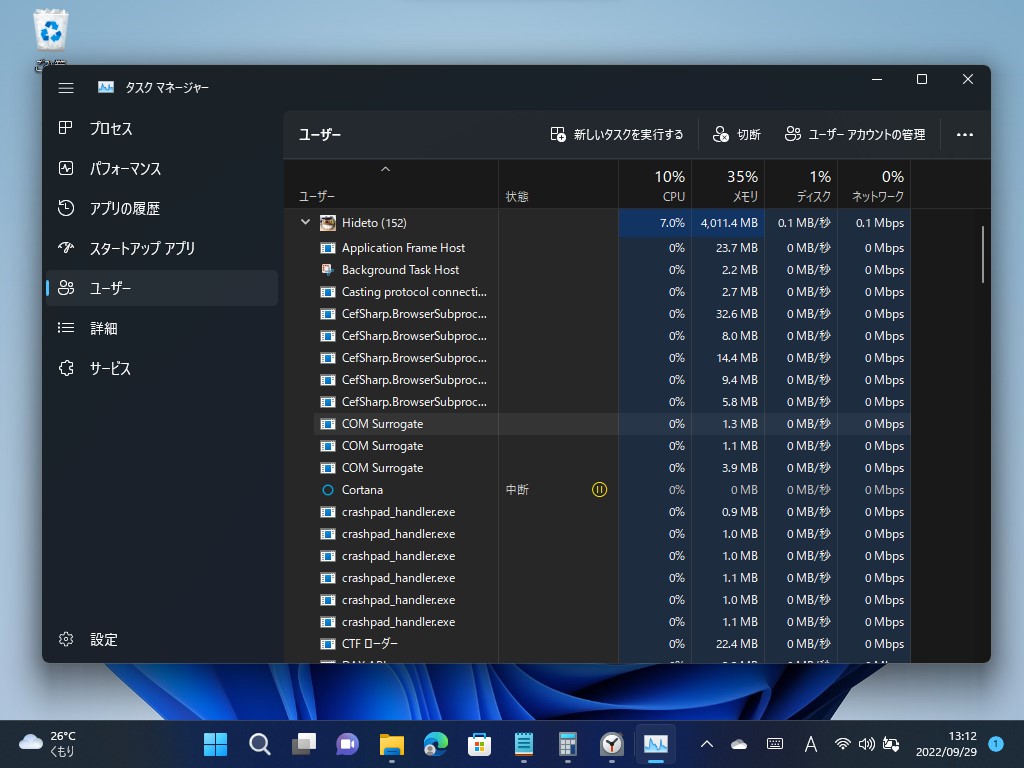Viewport: 1024px width, 768px height.
Task: Select the Application Frame Host row
Action: tap(613, 248)
